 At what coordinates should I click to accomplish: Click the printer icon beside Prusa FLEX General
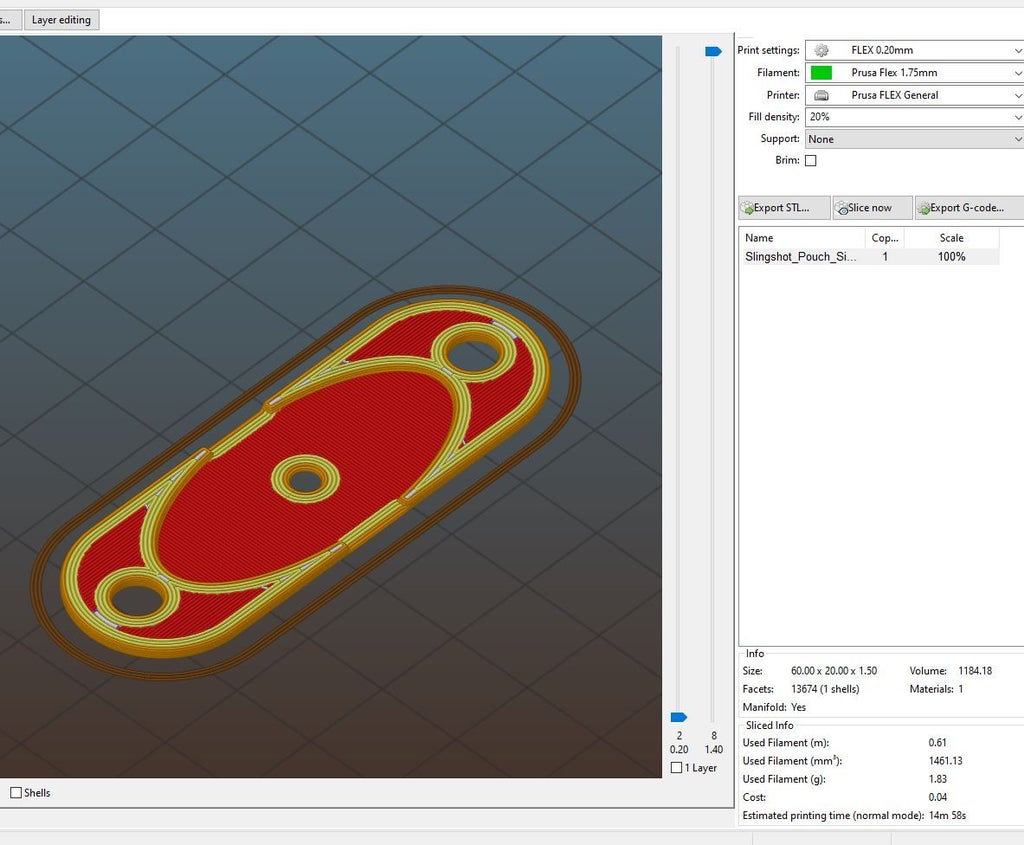[821, 96]
